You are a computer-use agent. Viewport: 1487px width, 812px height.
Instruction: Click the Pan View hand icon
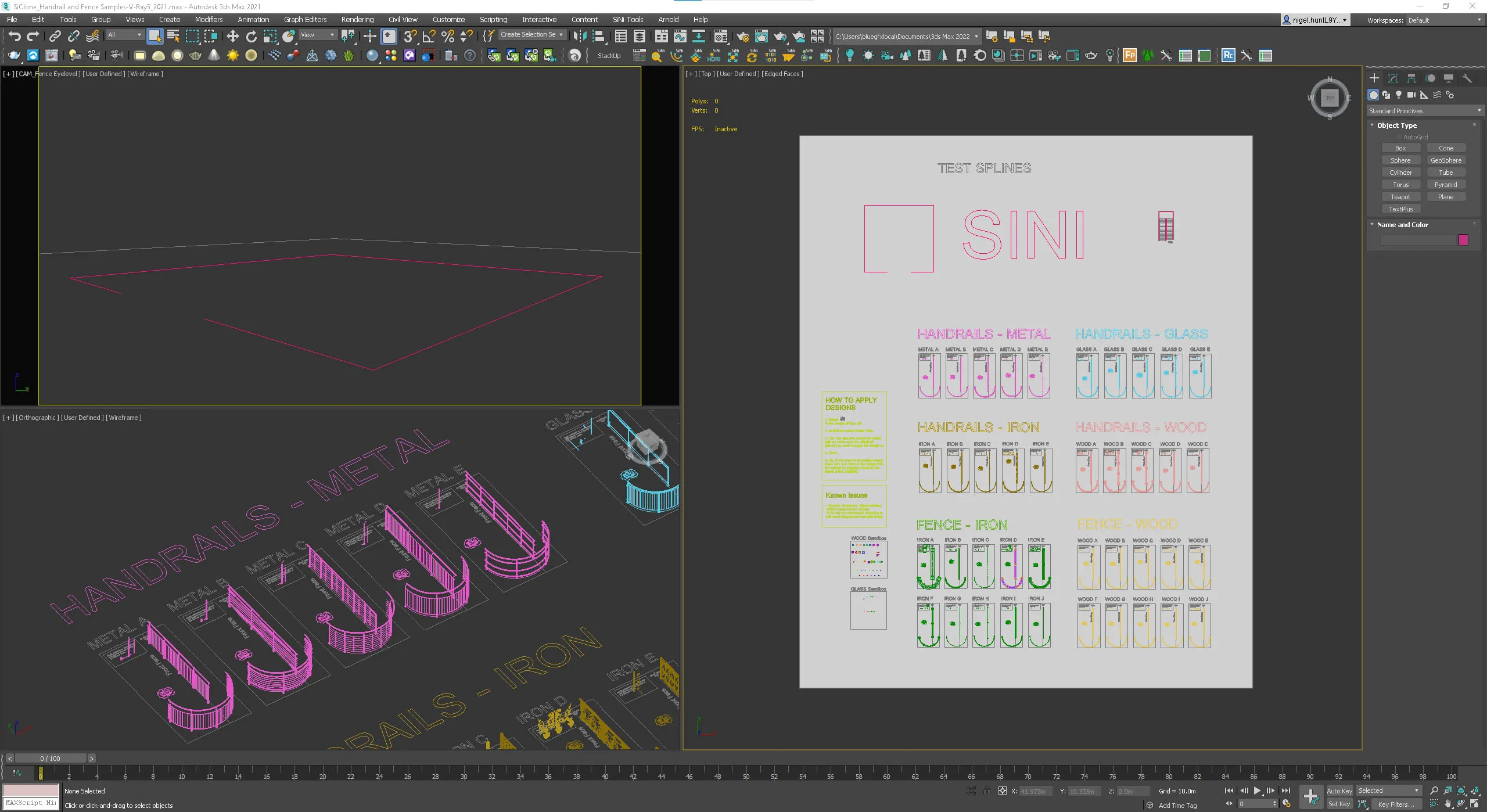pos(1448,804)
